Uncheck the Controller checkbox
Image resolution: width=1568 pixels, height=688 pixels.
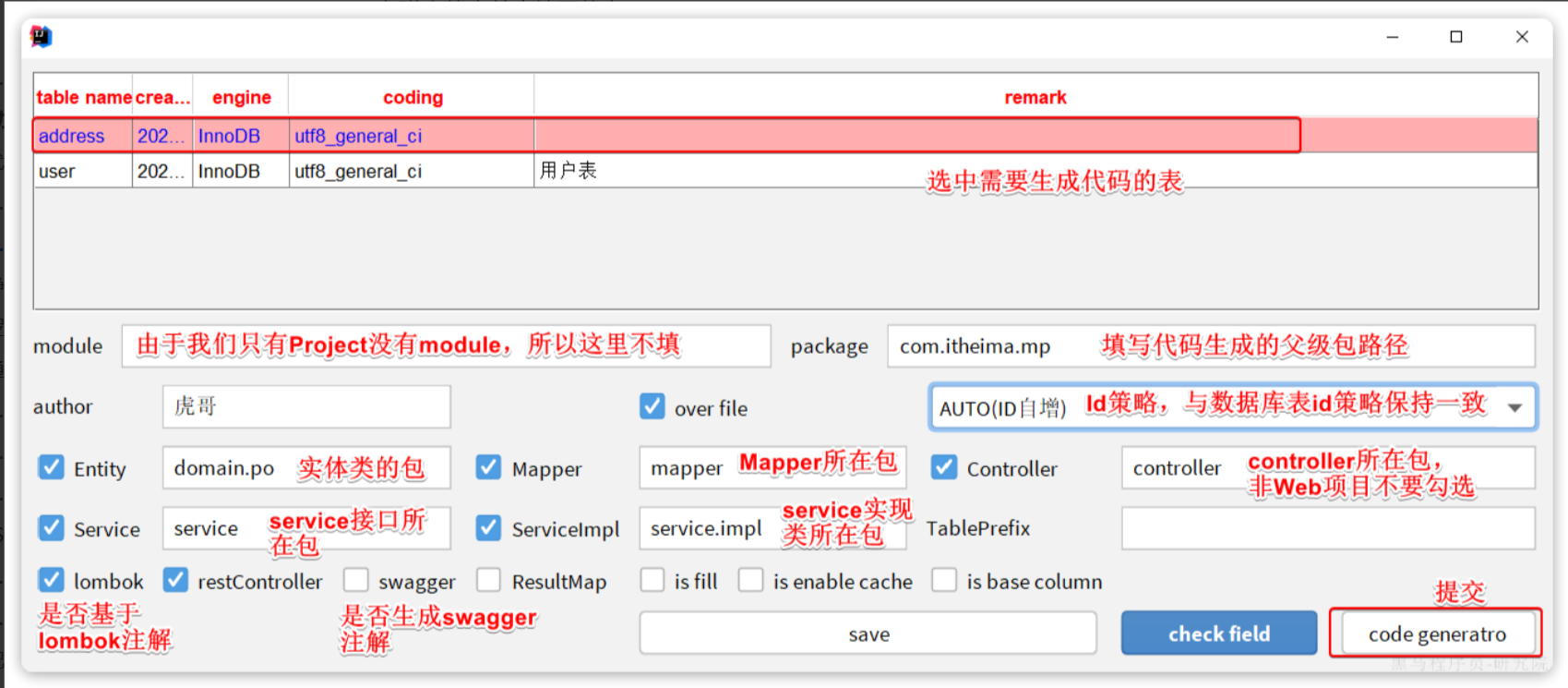coord(944,467)
